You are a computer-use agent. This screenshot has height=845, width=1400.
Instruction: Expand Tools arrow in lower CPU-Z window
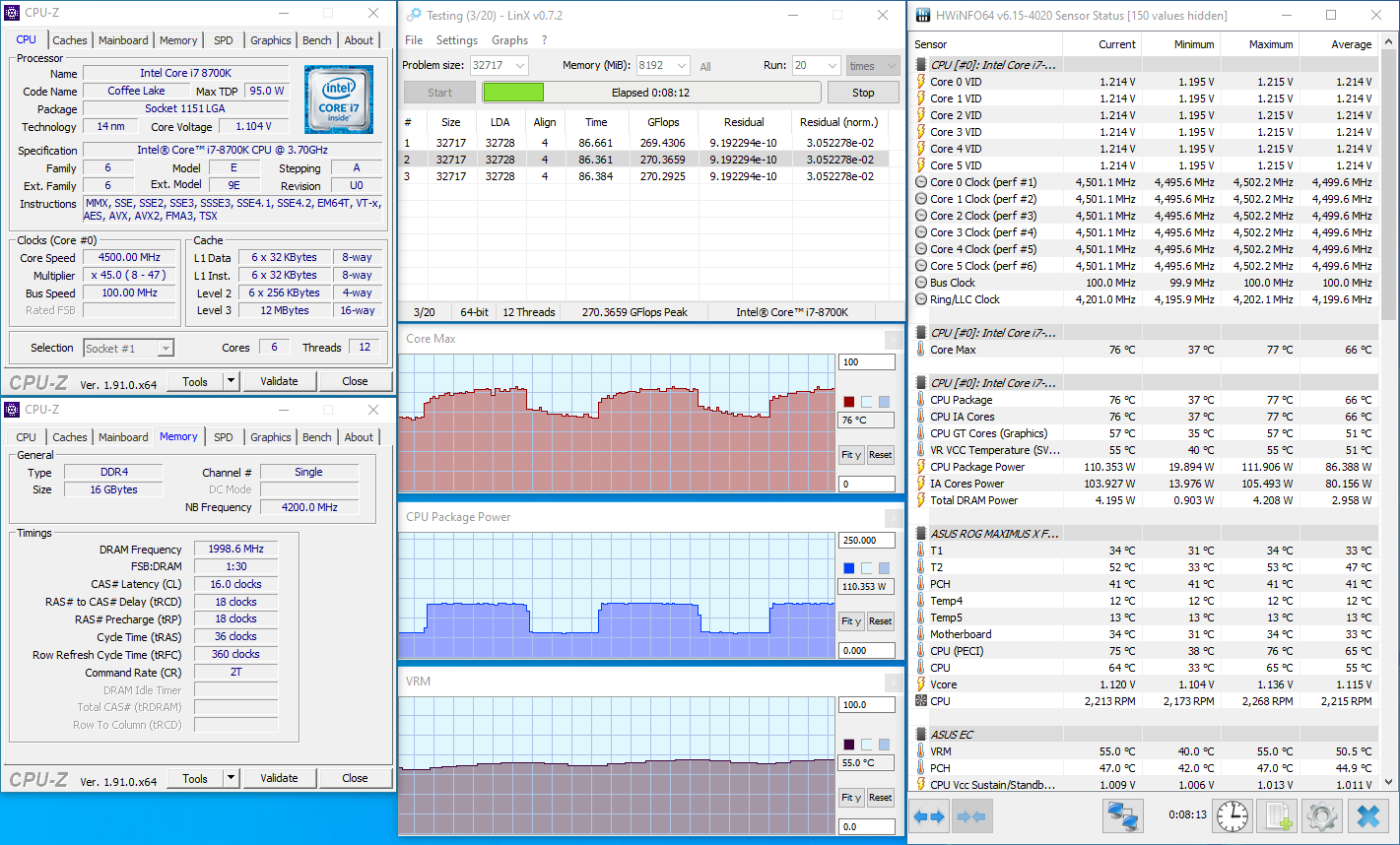click(231, 778)
